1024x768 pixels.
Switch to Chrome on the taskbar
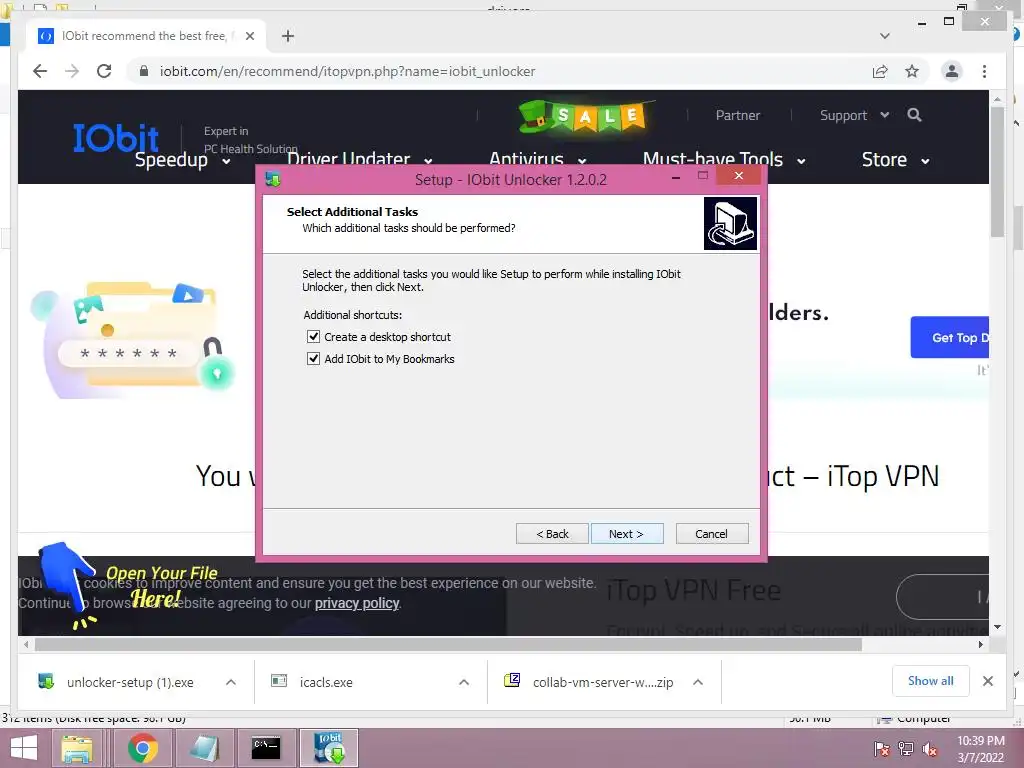click(143, 748)
